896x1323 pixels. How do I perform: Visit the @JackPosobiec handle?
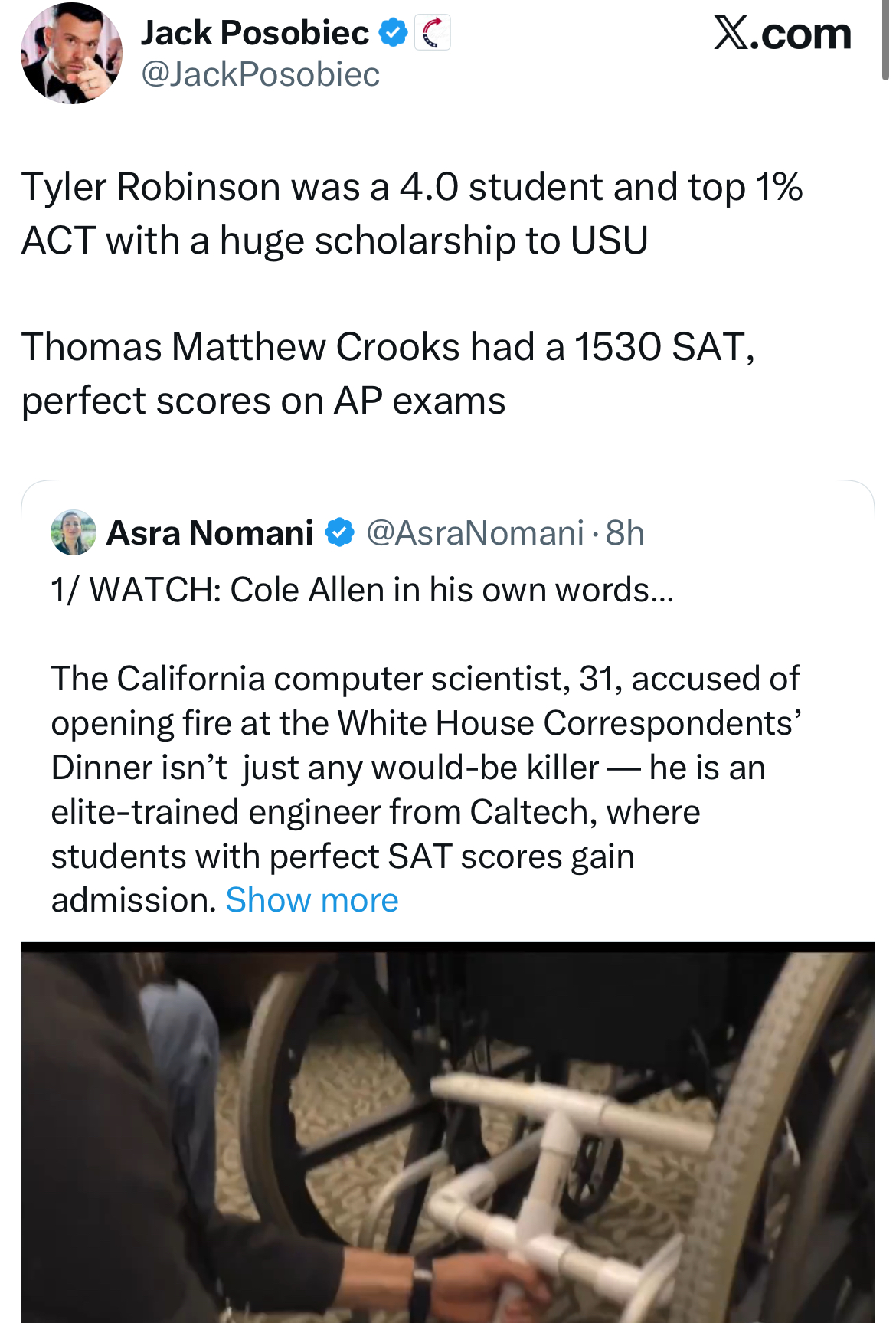(260, 74)
